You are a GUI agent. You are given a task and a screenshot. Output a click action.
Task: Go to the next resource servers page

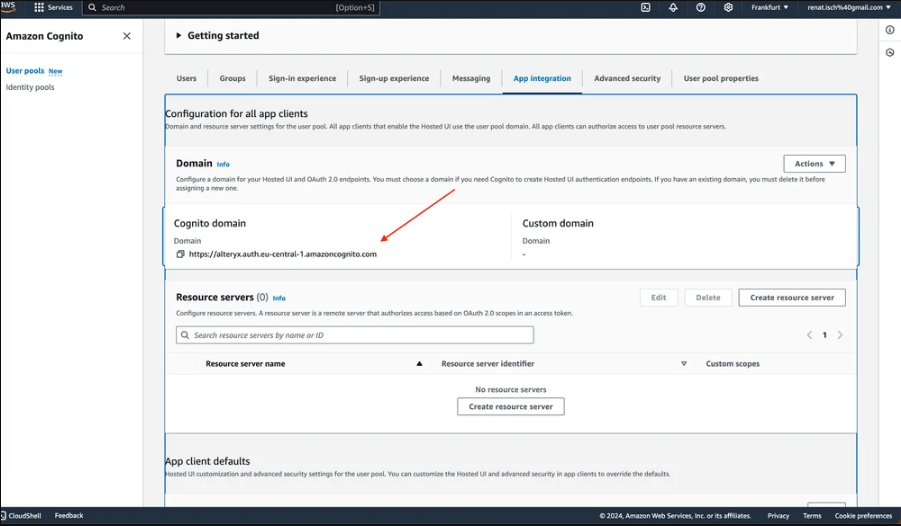(840, 335)
